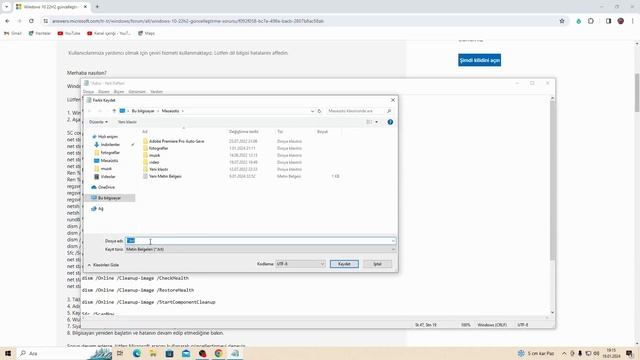Click İptal button in save dialog
Screen dimensions: 640x360
coord(377,264)
